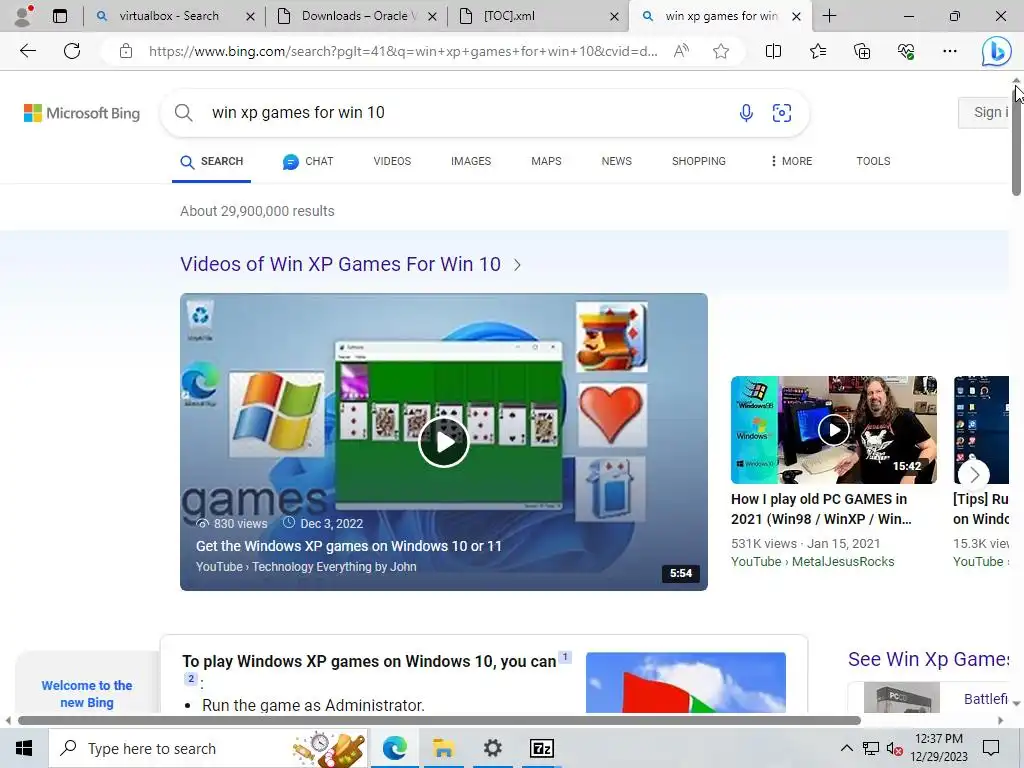Screen dimensions: 1024x768
Task: Click the Sign in button
Action: [x=985, y=112]
